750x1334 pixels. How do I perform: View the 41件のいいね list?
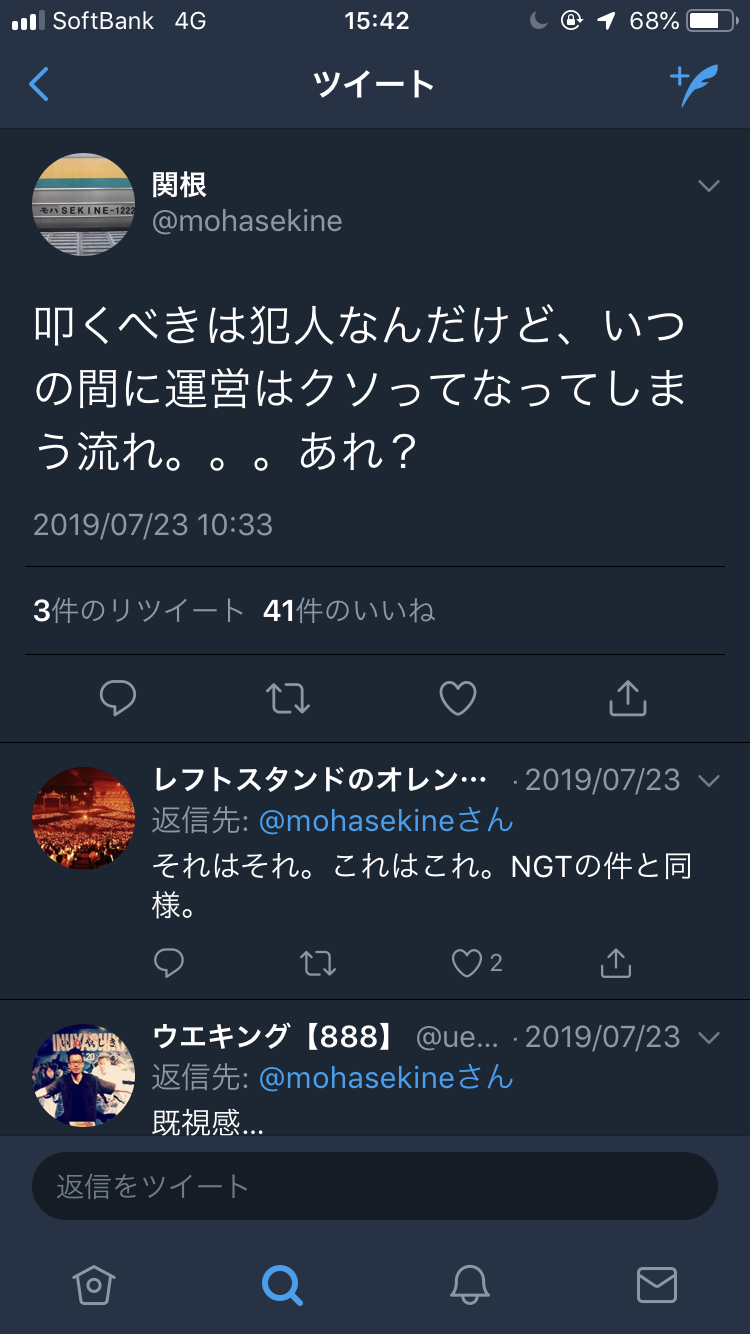[349, 611]
